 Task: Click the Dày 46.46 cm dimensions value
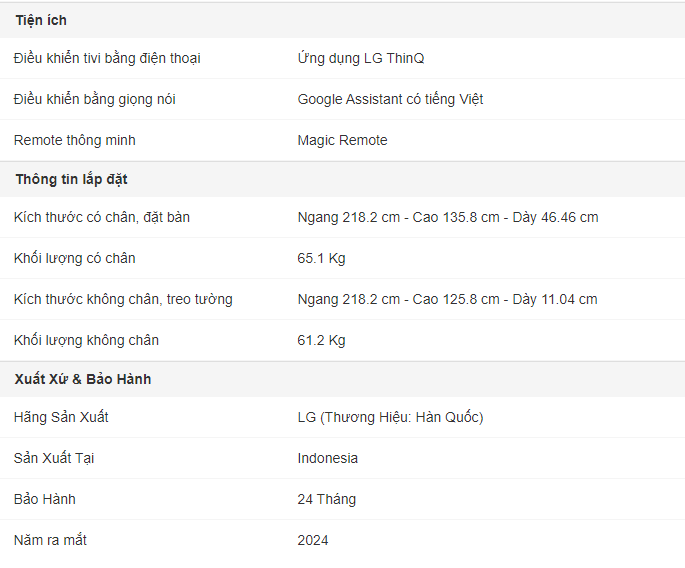555,217
